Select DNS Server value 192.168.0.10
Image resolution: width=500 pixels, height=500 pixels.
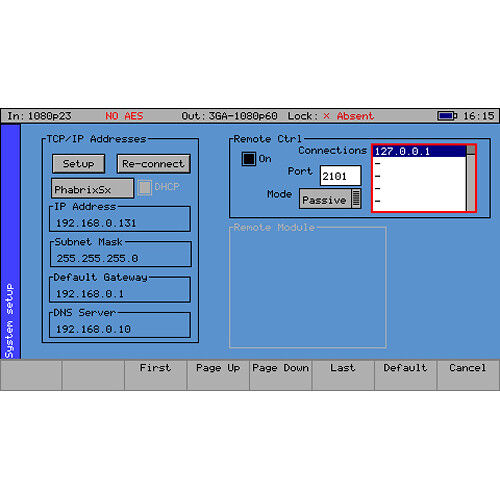coord(93,329)
